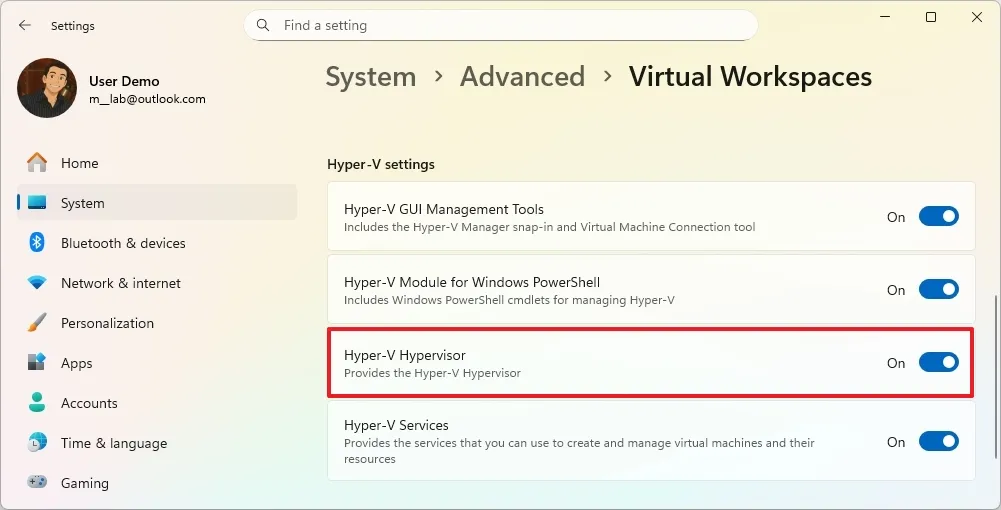Click the Gaming controller icon

click(x=37, y=482)
